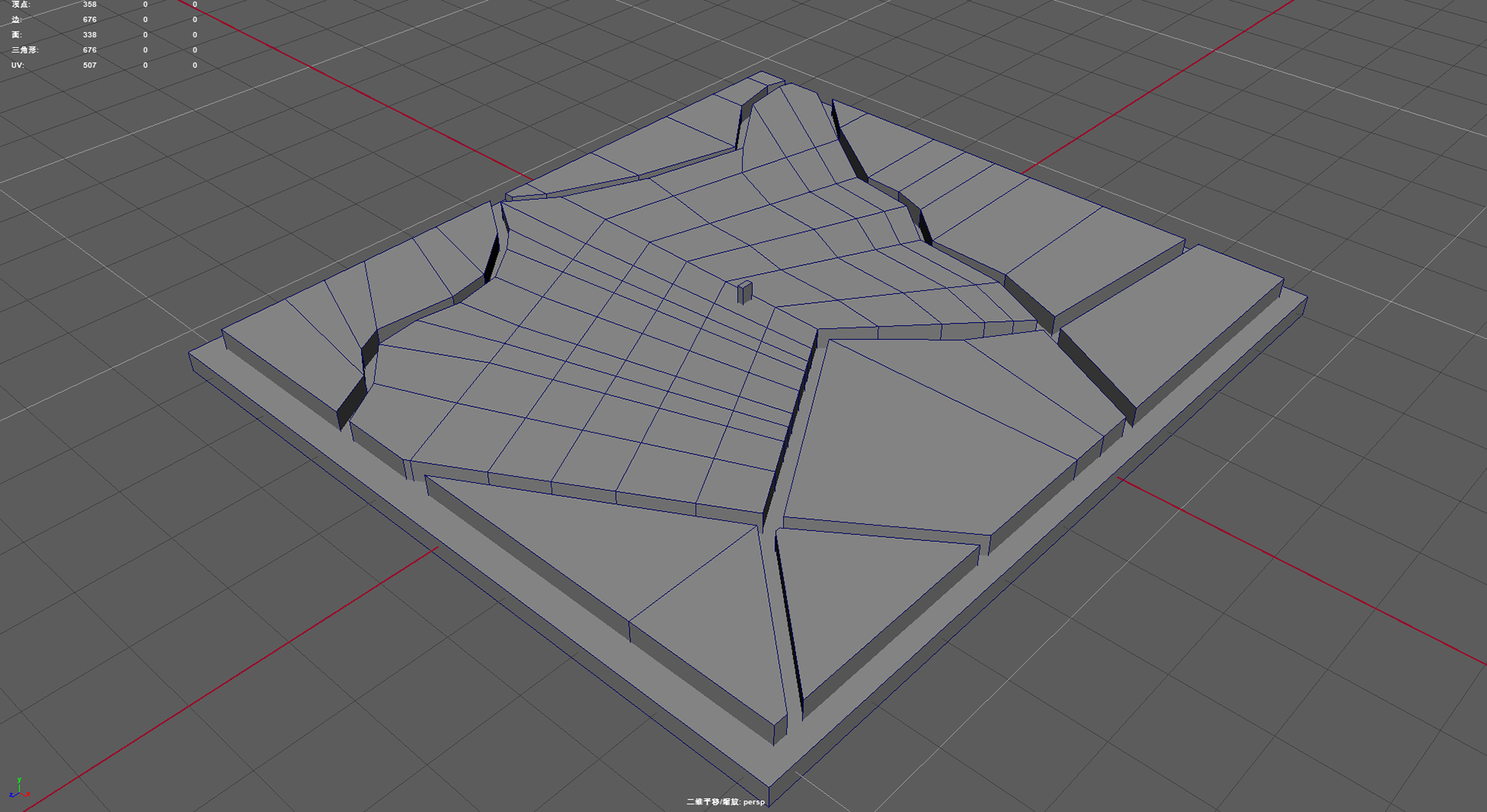The image size is (1487, 812).
Task: Click the face count value 338
Action: pyautogui.click(x=90, y=35)
